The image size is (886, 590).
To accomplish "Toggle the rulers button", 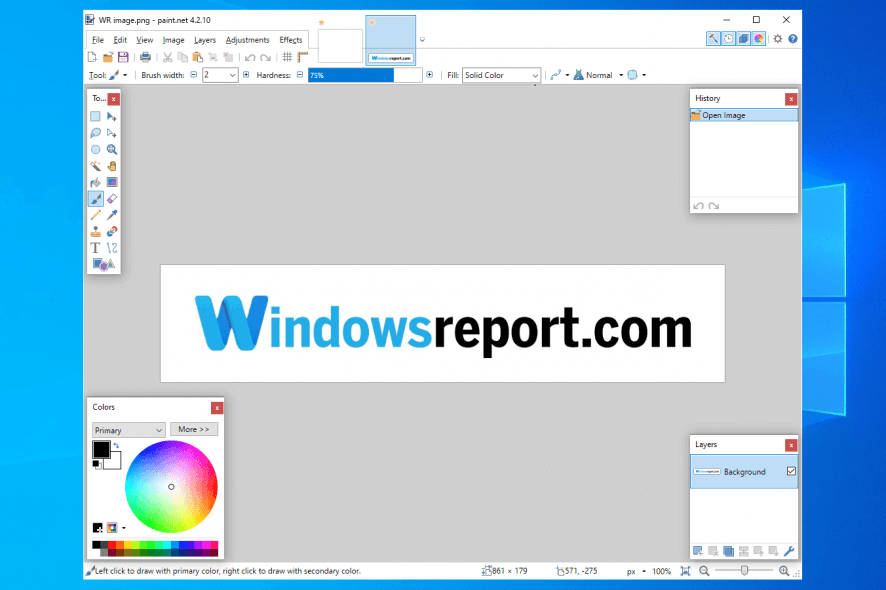I will click(303, 57).
